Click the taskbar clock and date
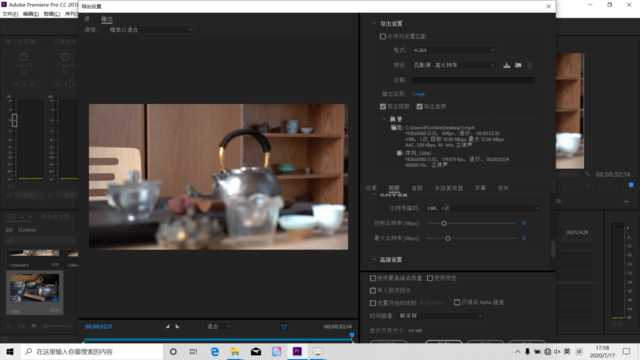This screenshot has height=360, width=640. tap(602, 351)
